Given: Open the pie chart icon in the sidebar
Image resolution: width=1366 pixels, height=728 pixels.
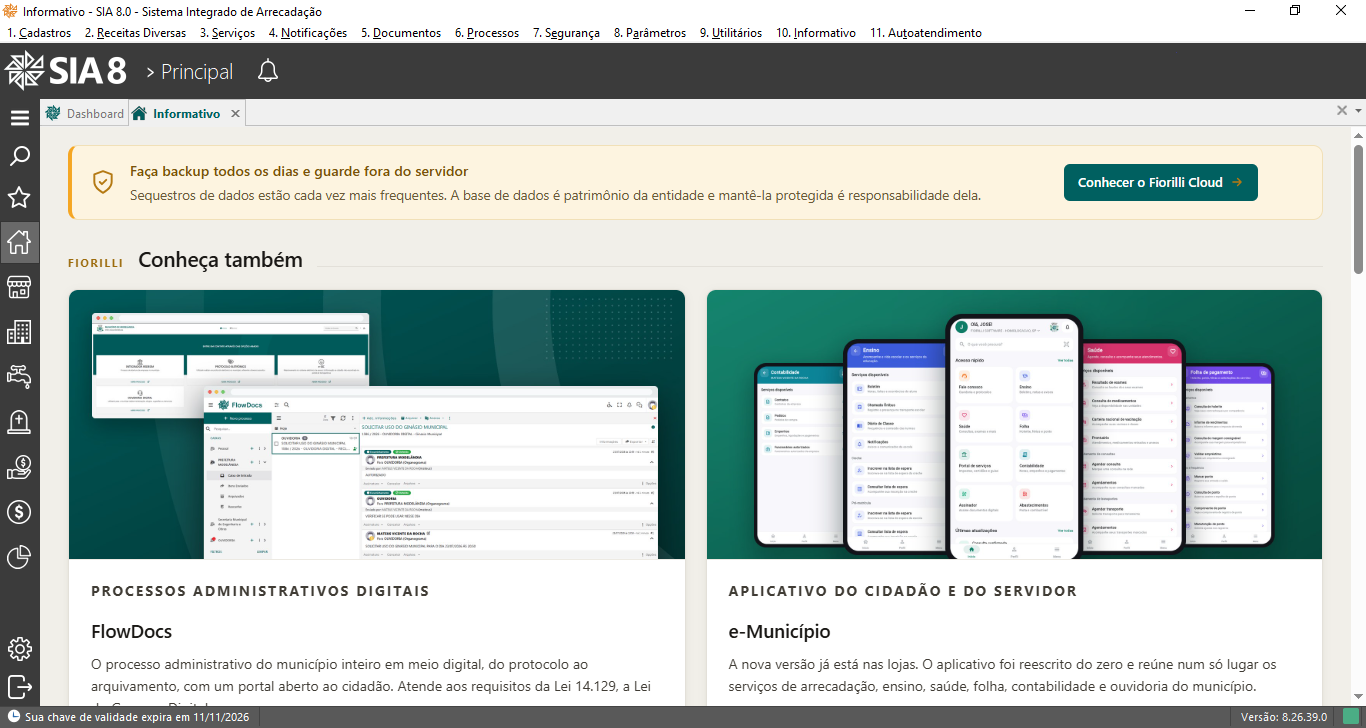Looking at the screenshot, I should pyautogui.click(x=19, y=557).
